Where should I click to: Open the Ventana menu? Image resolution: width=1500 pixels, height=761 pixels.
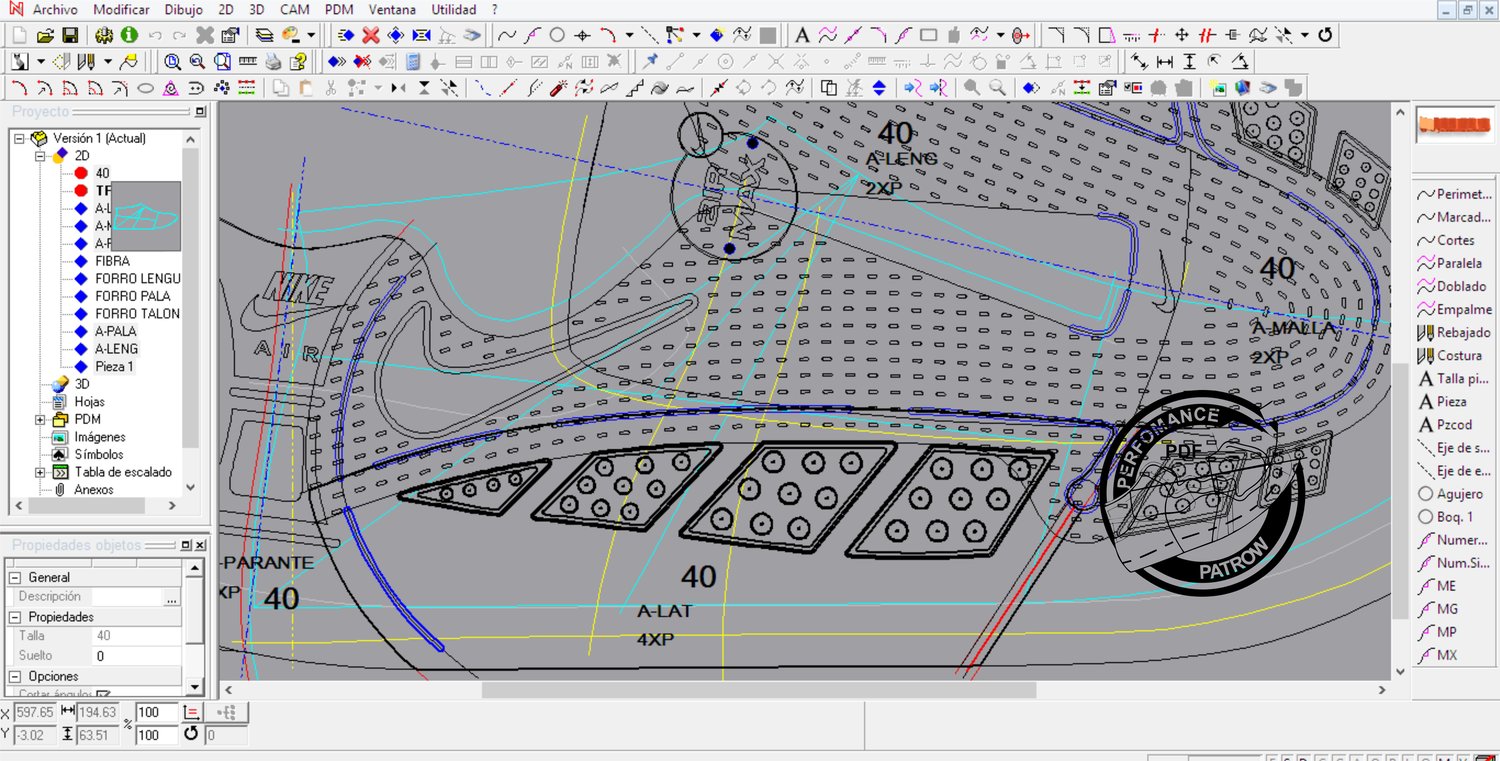[393, 10]
